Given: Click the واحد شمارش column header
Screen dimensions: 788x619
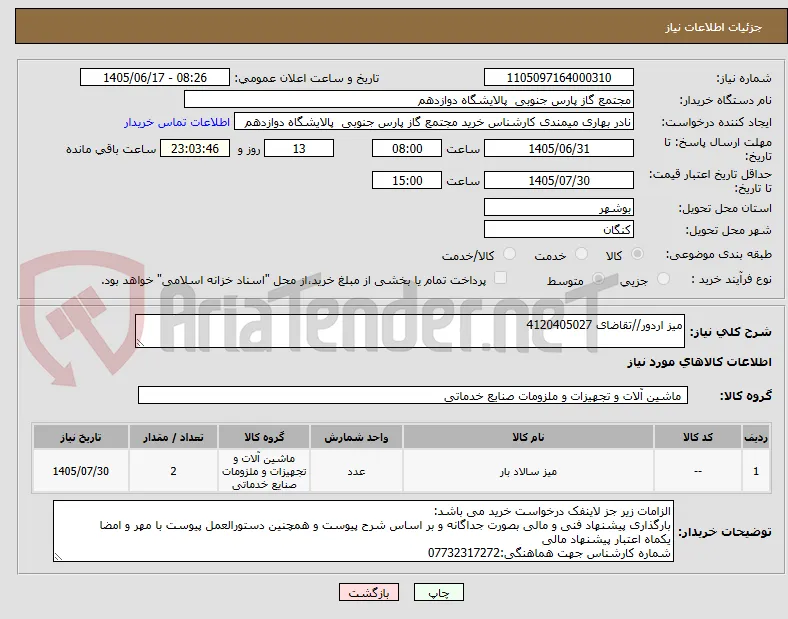Looking at the screenshot, I should click(x=356, y=437).
